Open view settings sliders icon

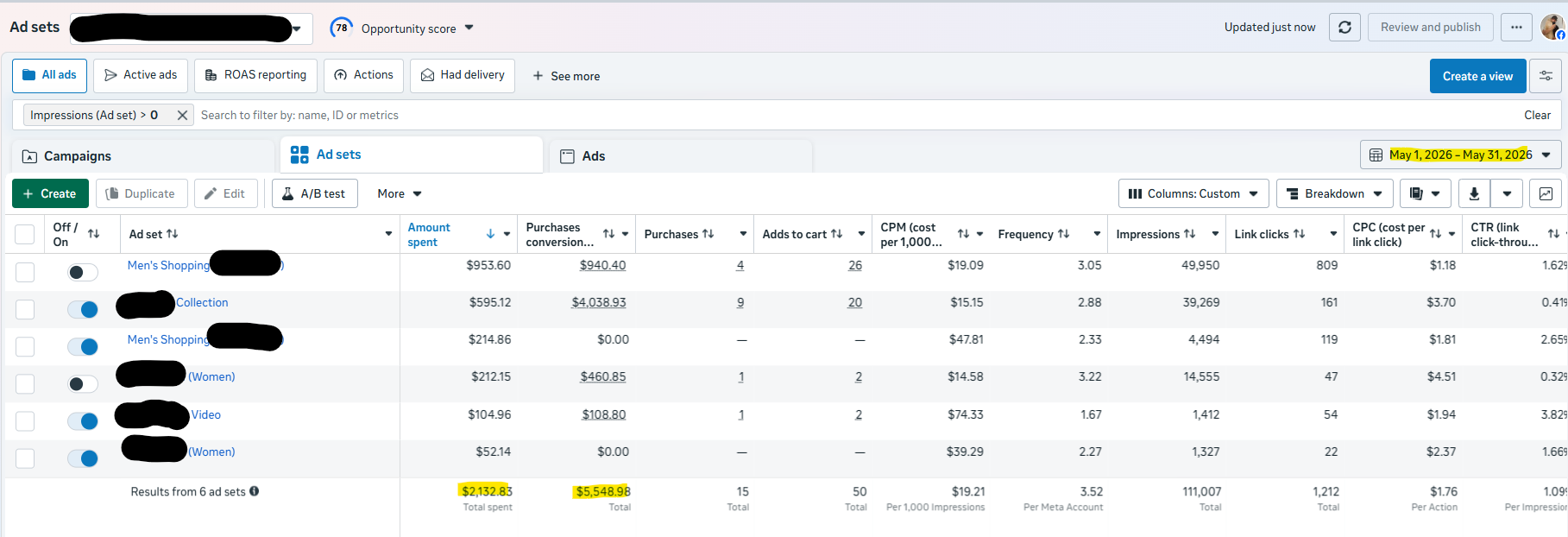point(1546,76)
